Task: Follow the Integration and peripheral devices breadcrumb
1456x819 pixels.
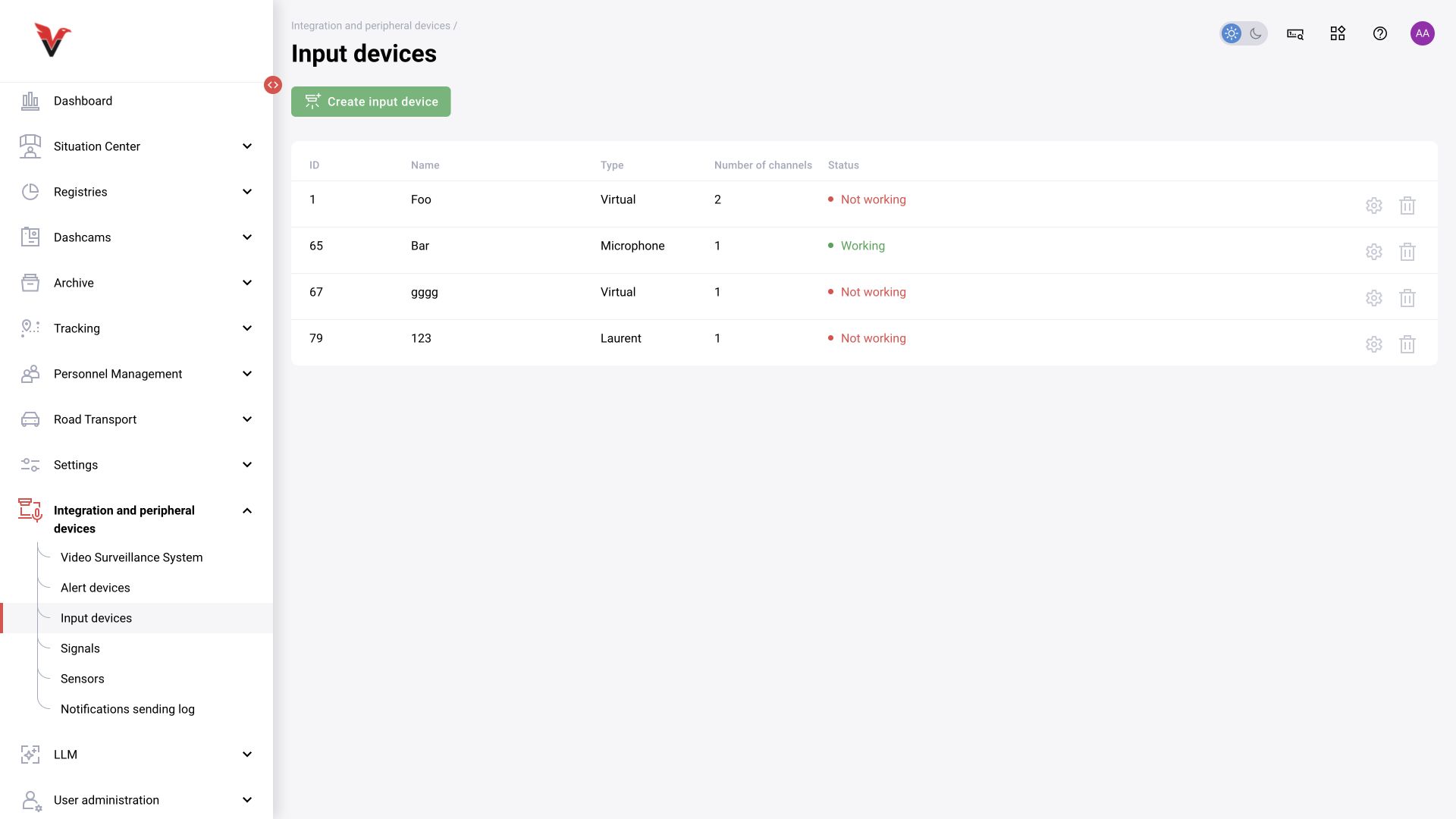Action: coord(371,26)
